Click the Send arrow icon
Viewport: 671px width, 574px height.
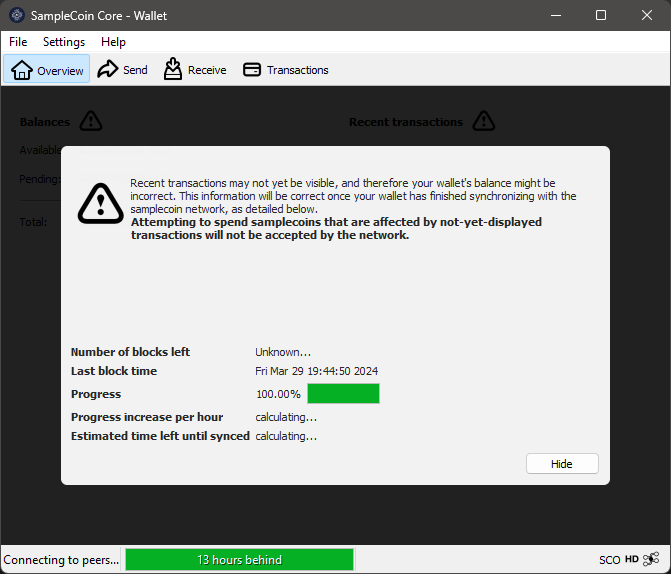click(x=107, y=70)
